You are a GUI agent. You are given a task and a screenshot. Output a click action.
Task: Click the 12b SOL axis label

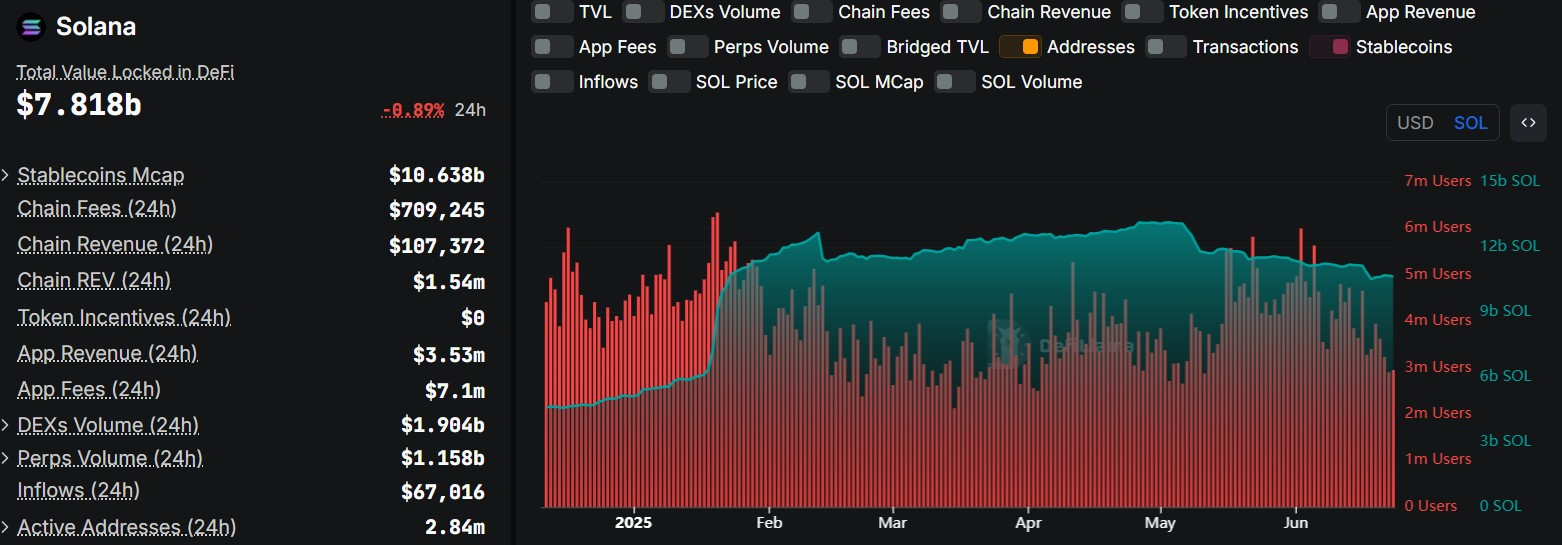pos(1510,246)
